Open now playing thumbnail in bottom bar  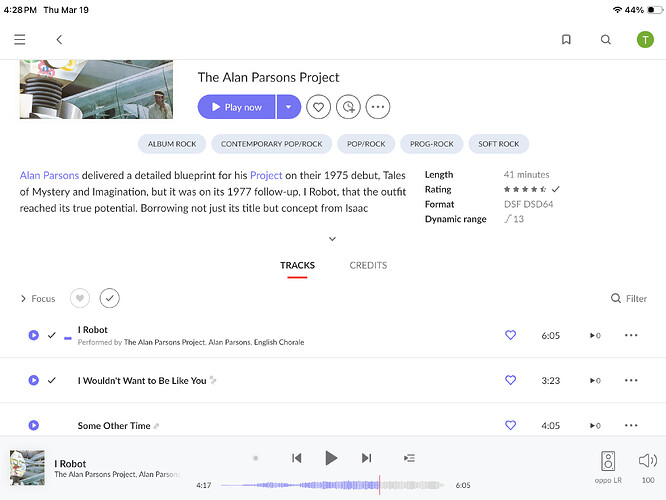pos(27,468)
